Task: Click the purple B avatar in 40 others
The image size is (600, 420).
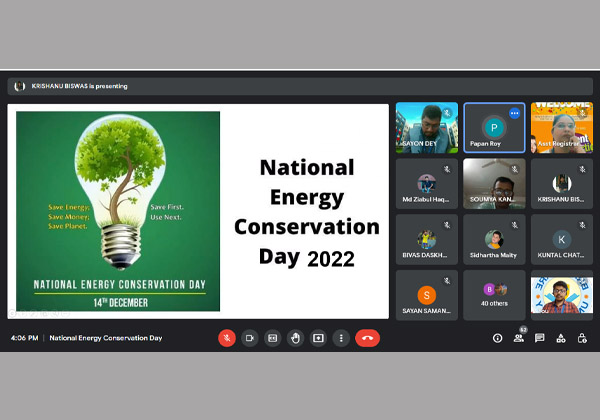Action: [489, 290]
